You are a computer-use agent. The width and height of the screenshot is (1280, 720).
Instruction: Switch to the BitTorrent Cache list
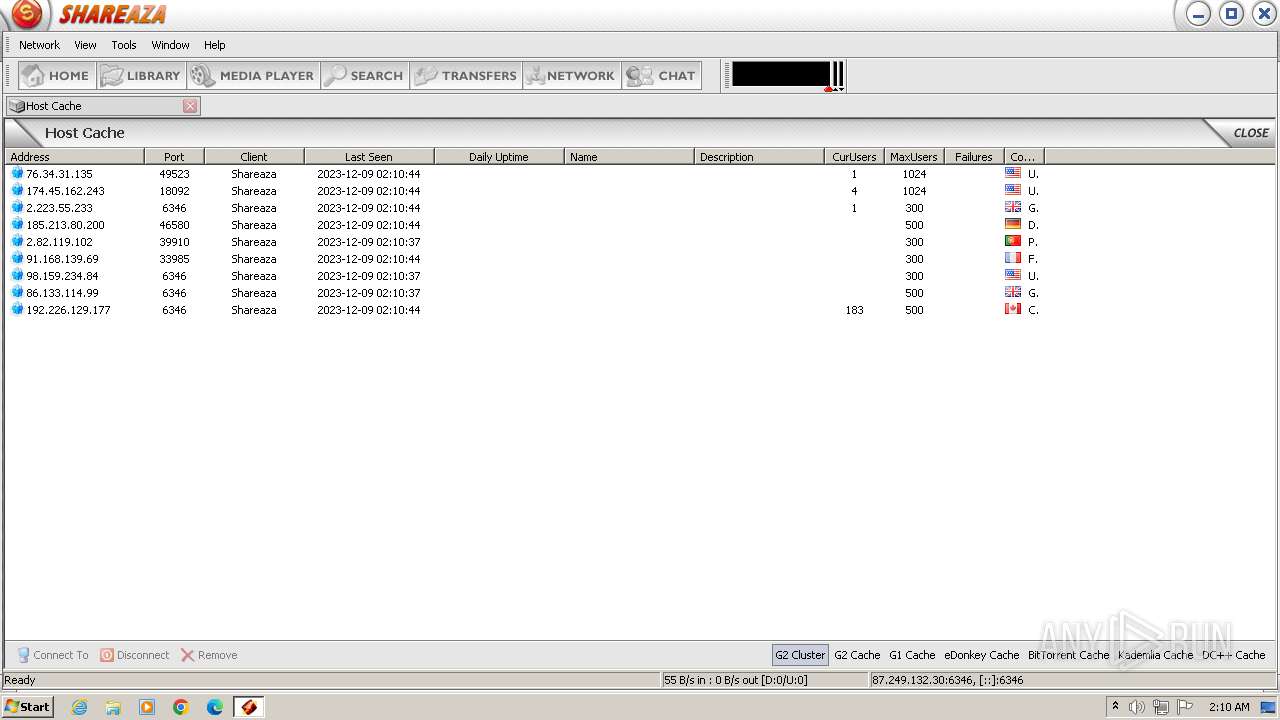tap(1068, 655)
